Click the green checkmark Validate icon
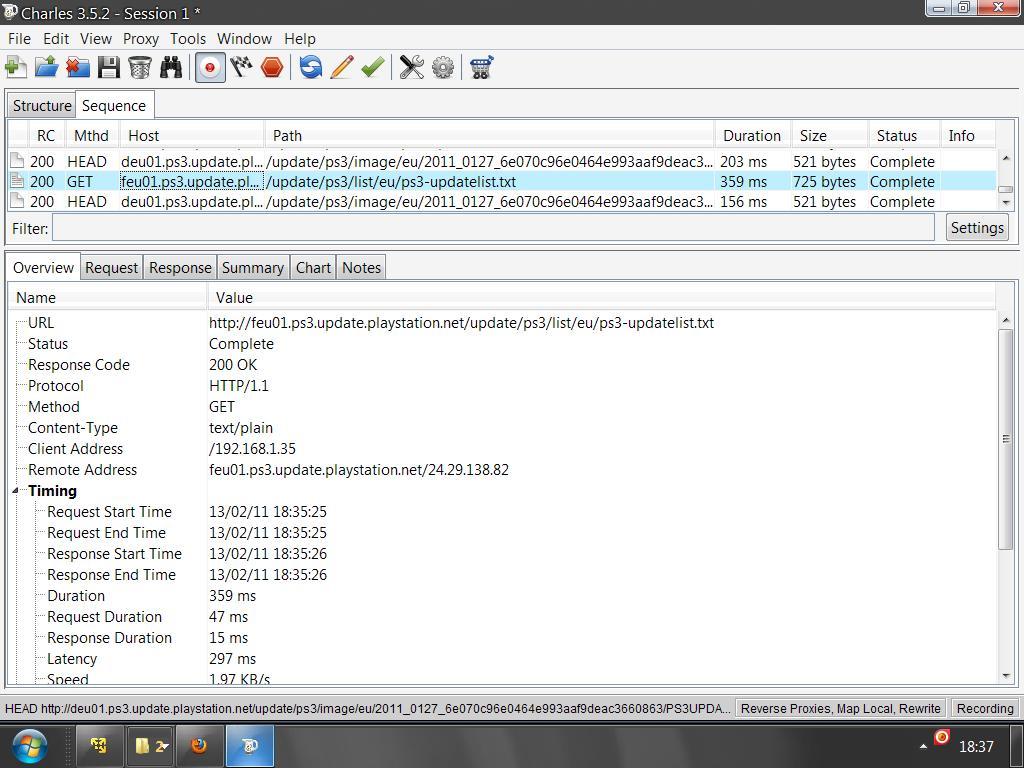The width and height of the screenshot is (1024, 768). pyautogui.click(x=373, y=67)
